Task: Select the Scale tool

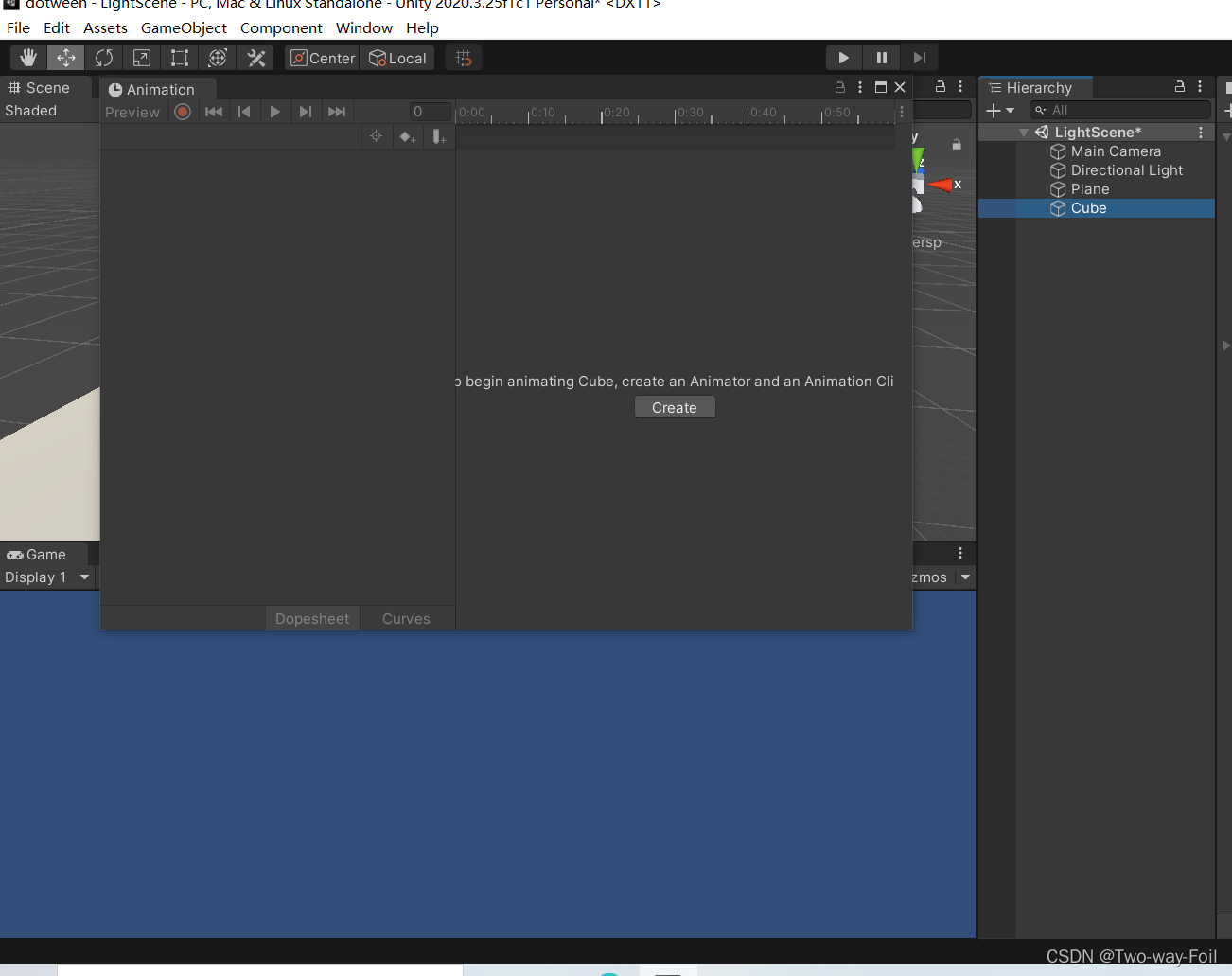Action: 142,58
